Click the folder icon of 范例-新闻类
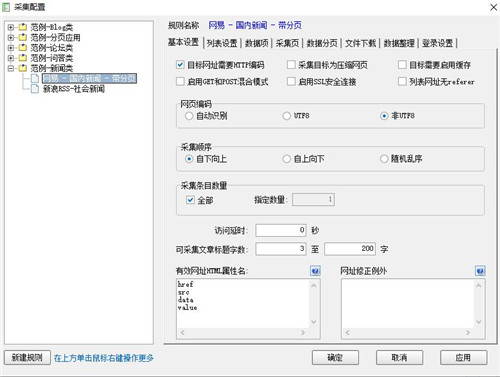The width and height of the screenshot is (500, 377). [23, 68]
